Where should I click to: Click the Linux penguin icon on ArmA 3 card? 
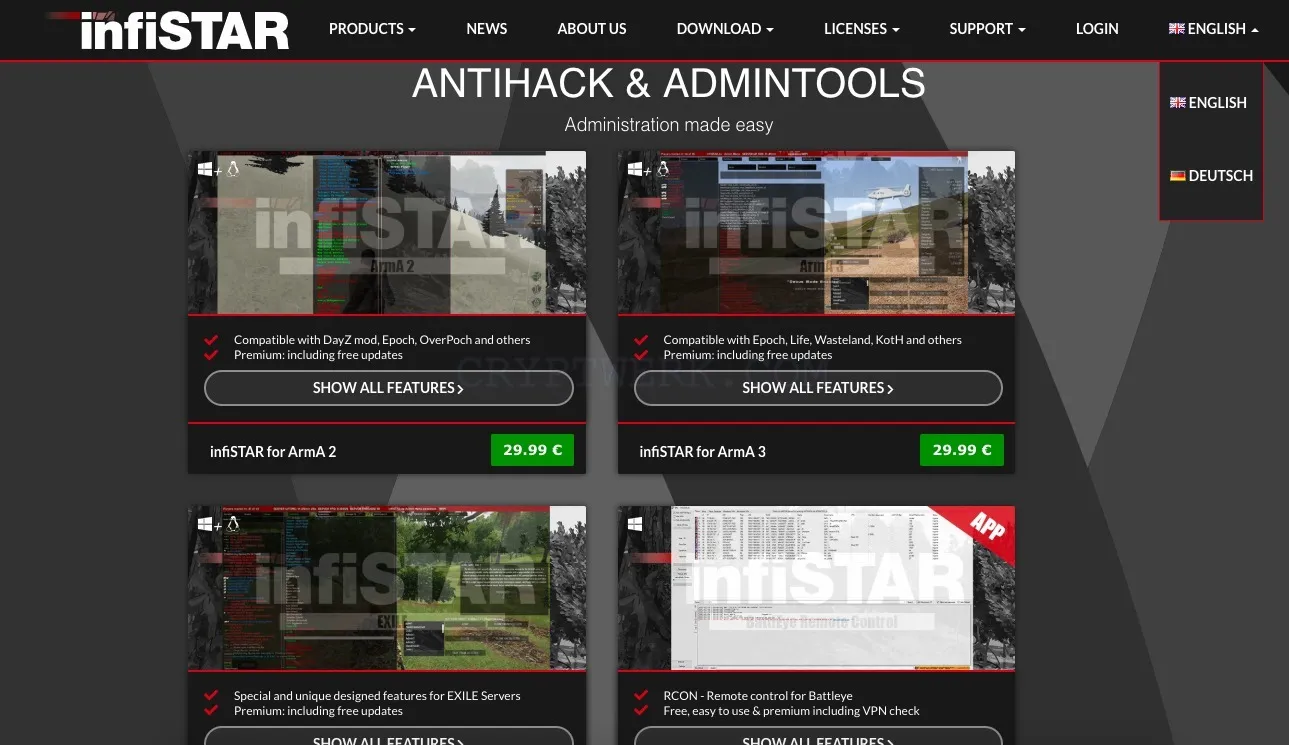pyautogui.click(x=662, y=169)
